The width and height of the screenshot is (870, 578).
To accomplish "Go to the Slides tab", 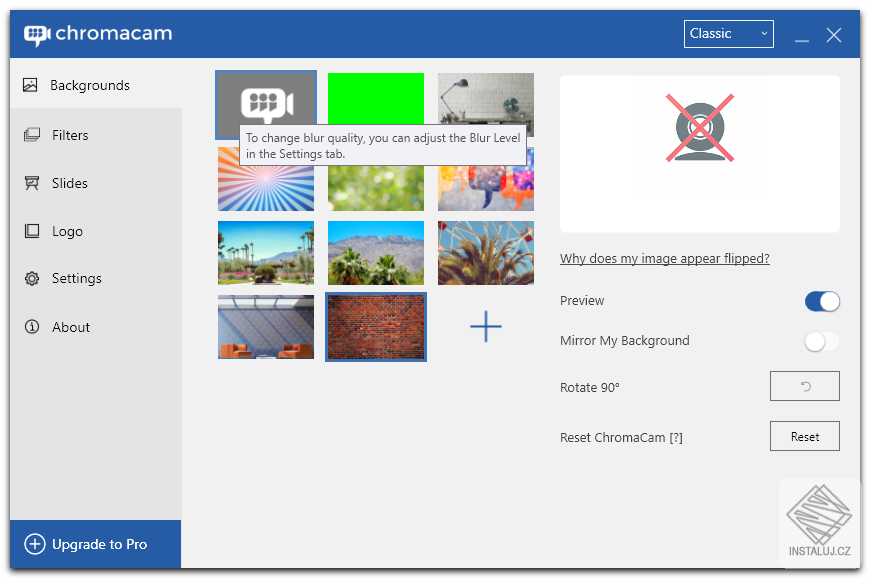I will (95, 183).
